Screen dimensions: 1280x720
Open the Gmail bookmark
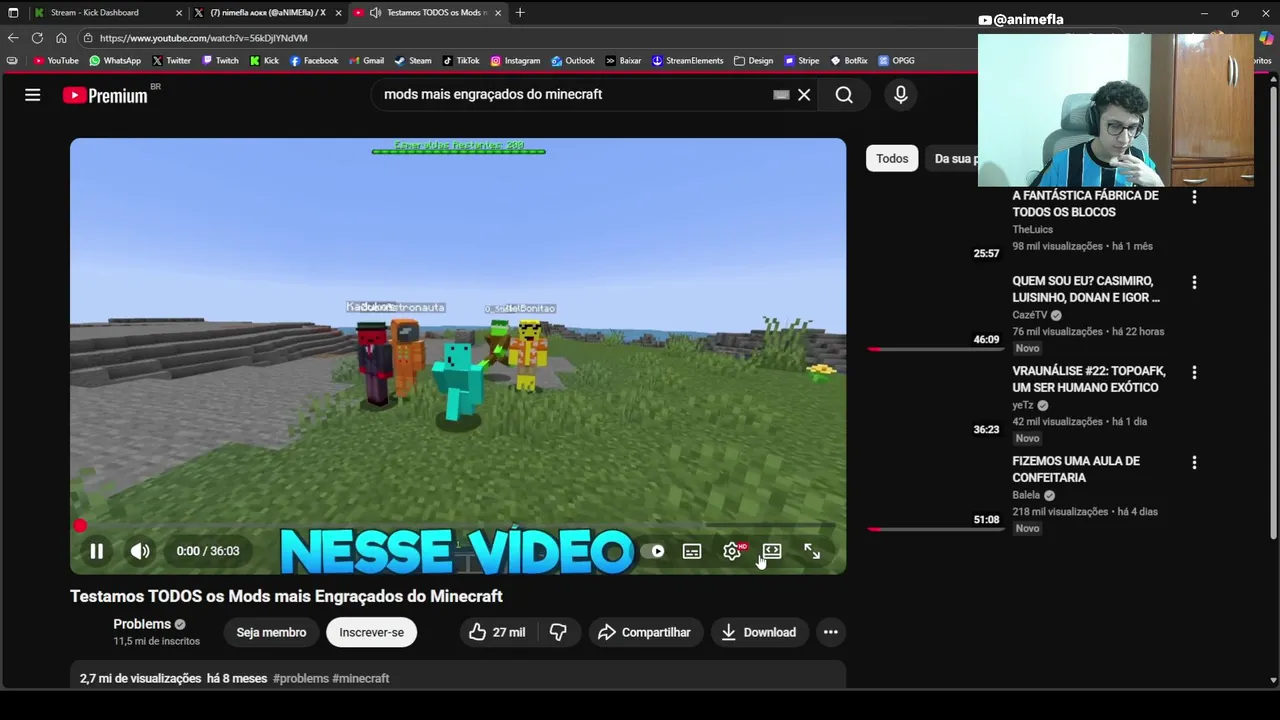tap(366, 61)
